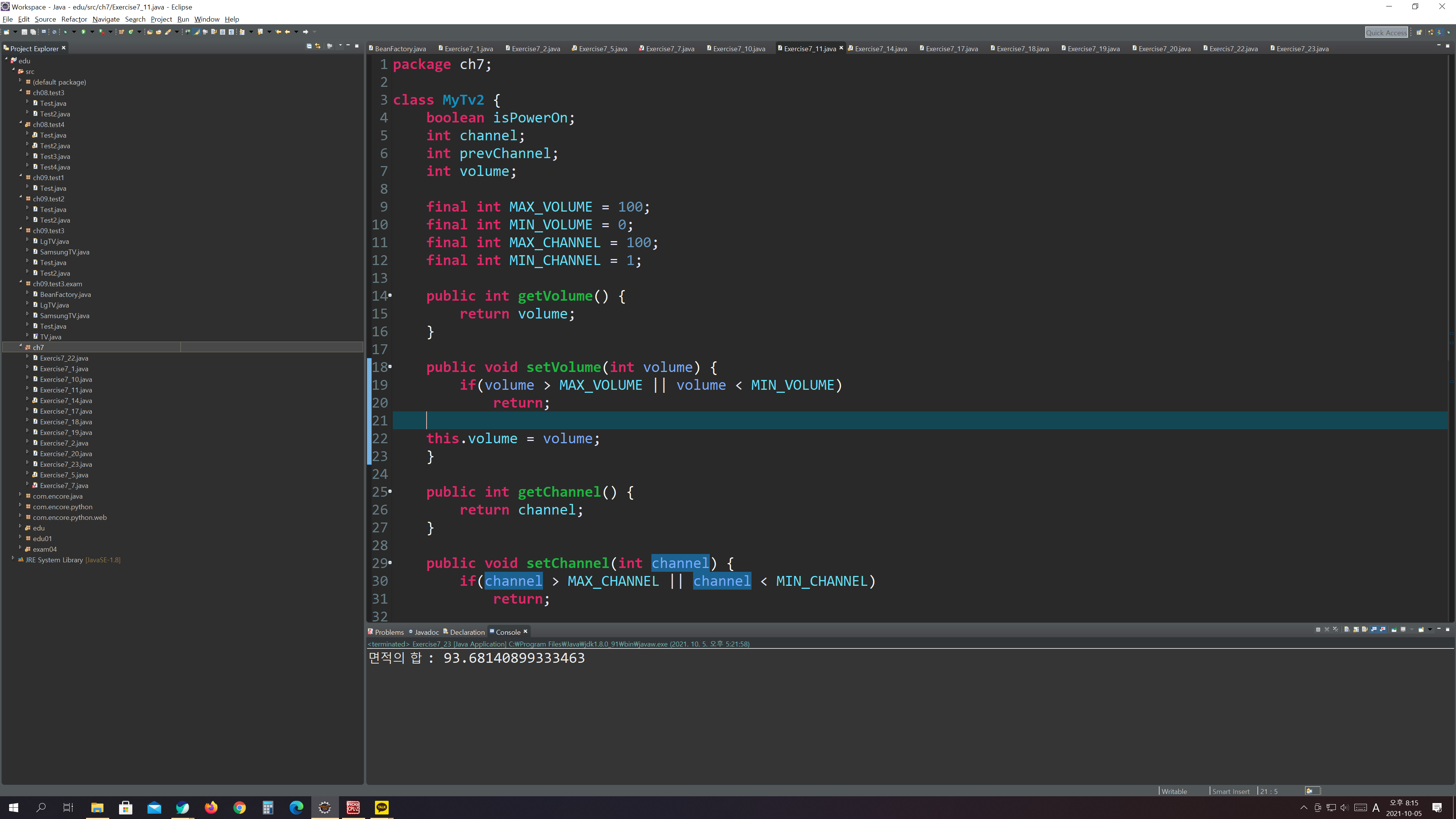
Task: Toggle Mark Occurrences highlighter button
Action: click(x=197, y=31)
